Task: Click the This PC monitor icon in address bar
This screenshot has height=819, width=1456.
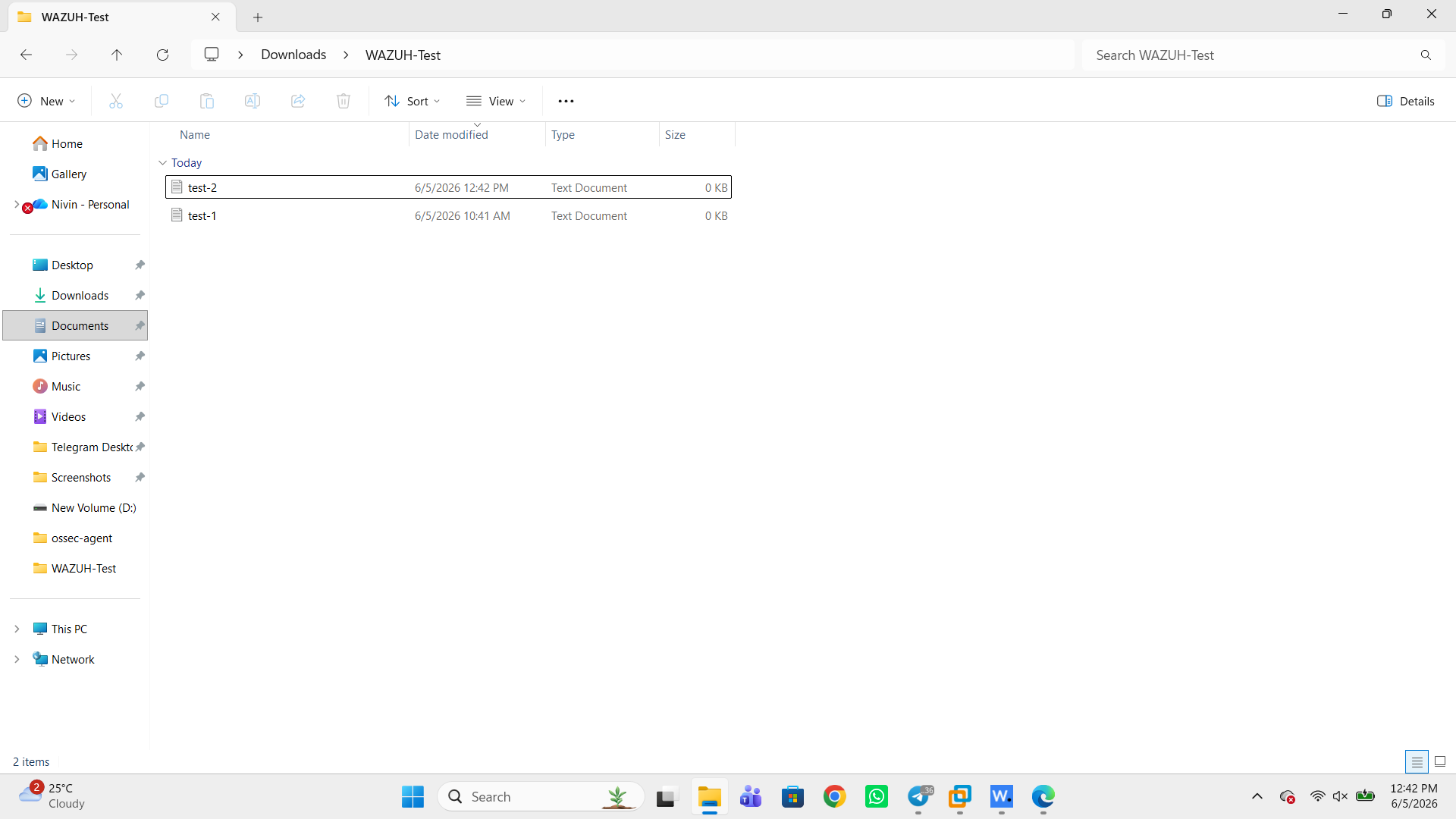Action: pyautogui.click(x=212, y=55)
